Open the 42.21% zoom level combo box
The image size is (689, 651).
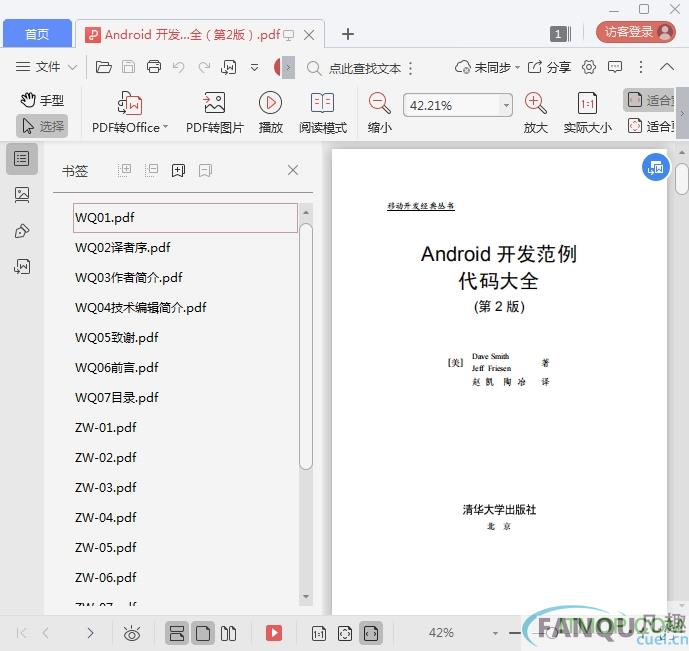(457, 105)
